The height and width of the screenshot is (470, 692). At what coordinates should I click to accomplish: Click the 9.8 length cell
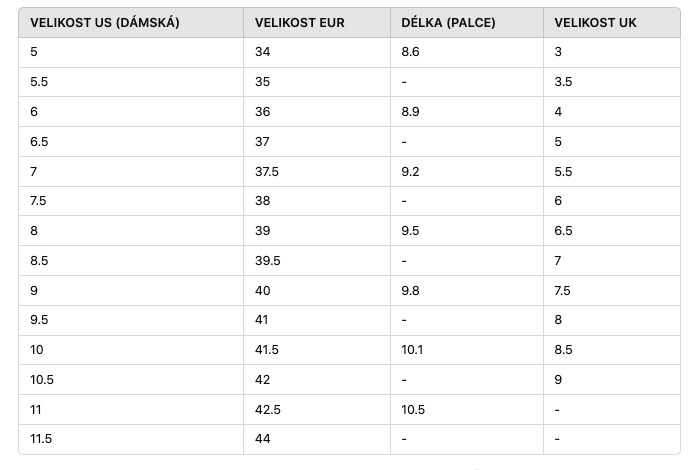click(x=467, y=291)
